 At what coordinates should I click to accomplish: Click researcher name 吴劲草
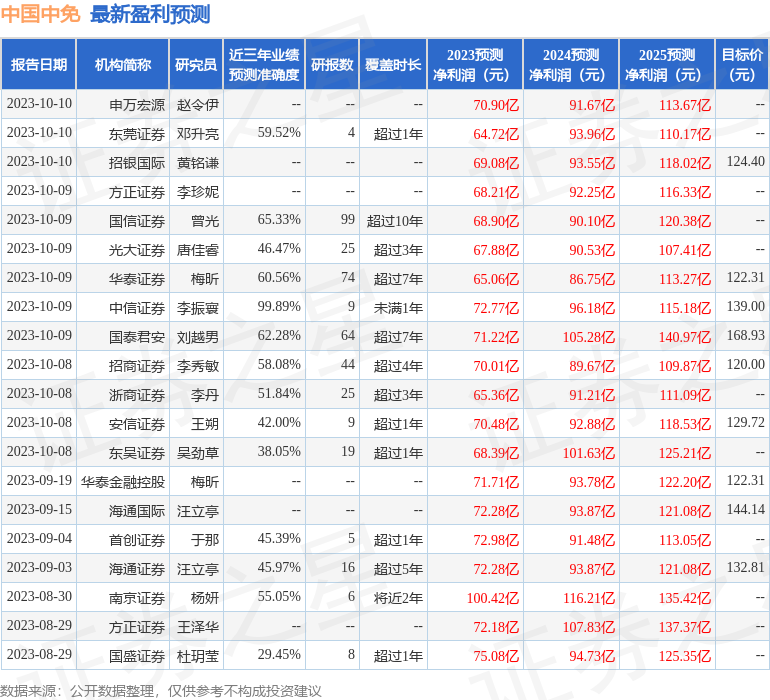click(198, 452)
